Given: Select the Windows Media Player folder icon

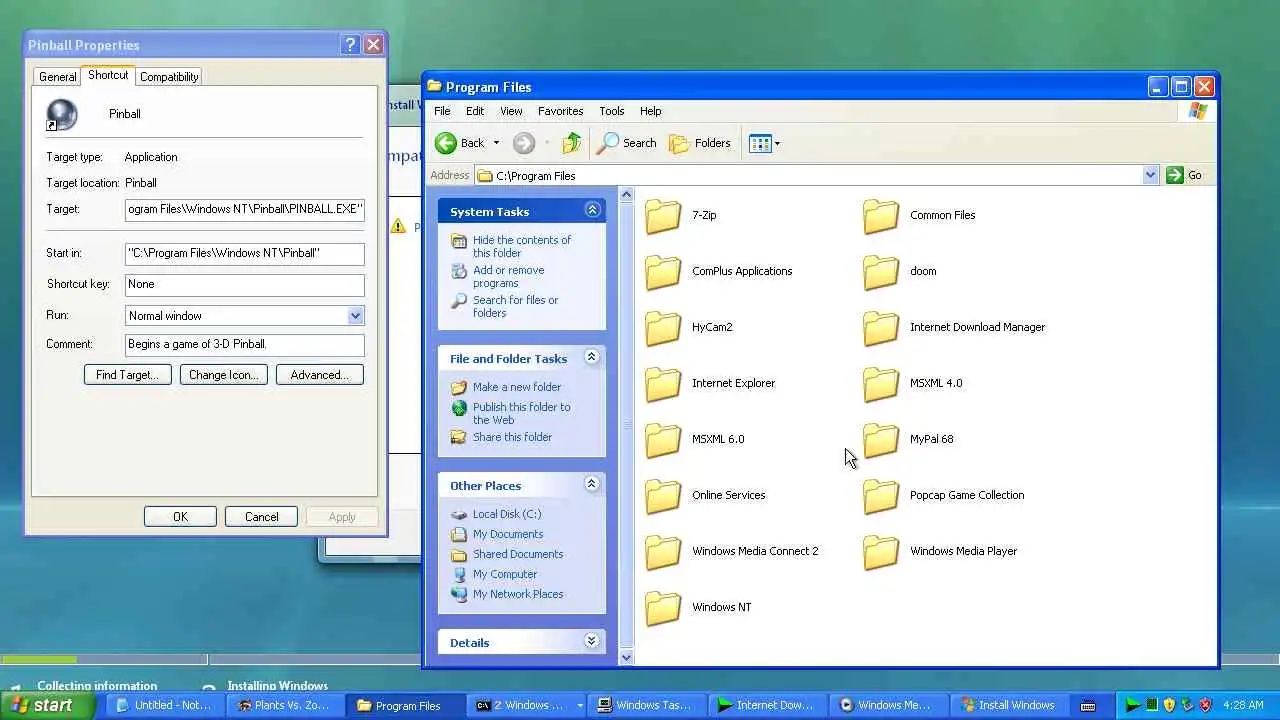Looking at the screenshot, I should pyautogui.click(x=881, y=551).
